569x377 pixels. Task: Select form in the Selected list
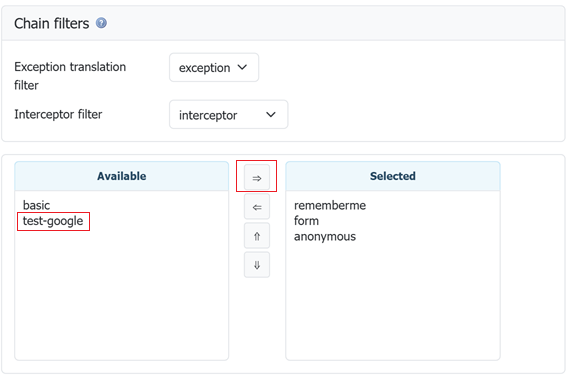coord(306,221)
